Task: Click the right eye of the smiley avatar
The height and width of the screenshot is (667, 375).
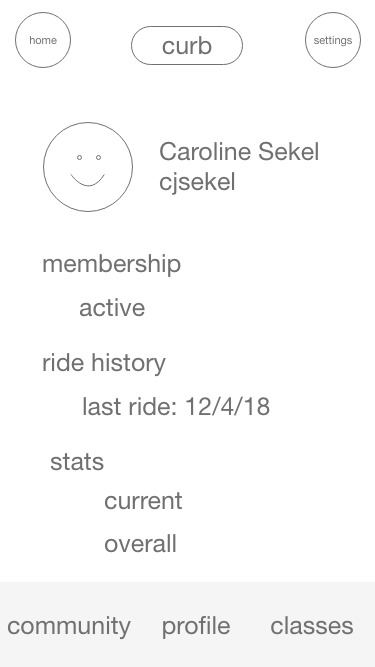Action: coord(98,157)
